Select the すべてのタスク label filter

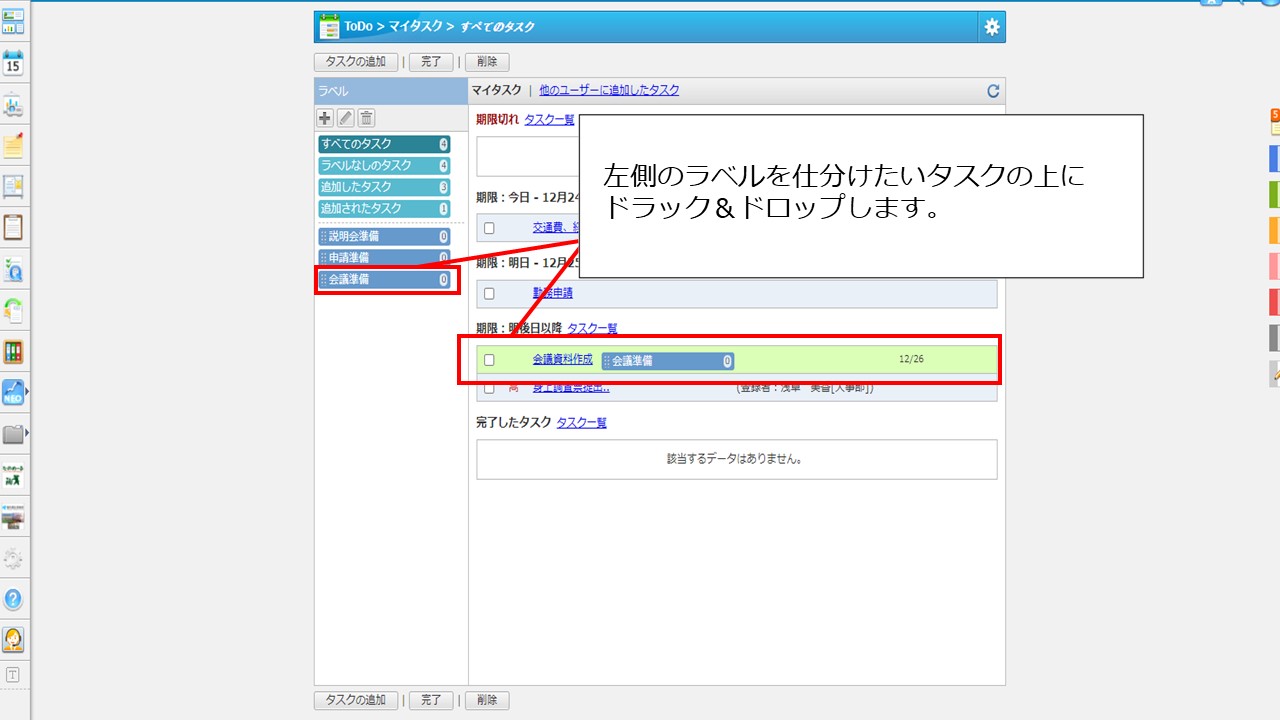(384, 144)
